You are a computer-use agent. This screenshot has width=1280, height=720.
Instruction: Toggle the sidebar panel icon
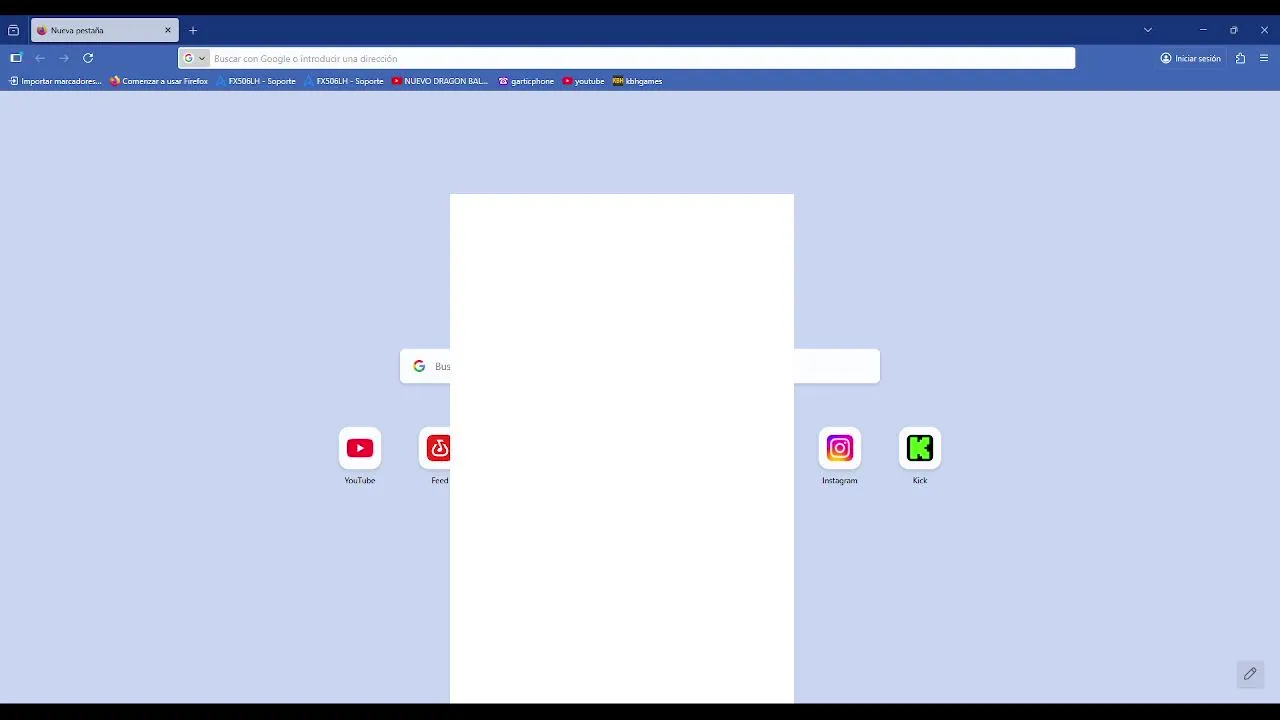tap(16, 58)
